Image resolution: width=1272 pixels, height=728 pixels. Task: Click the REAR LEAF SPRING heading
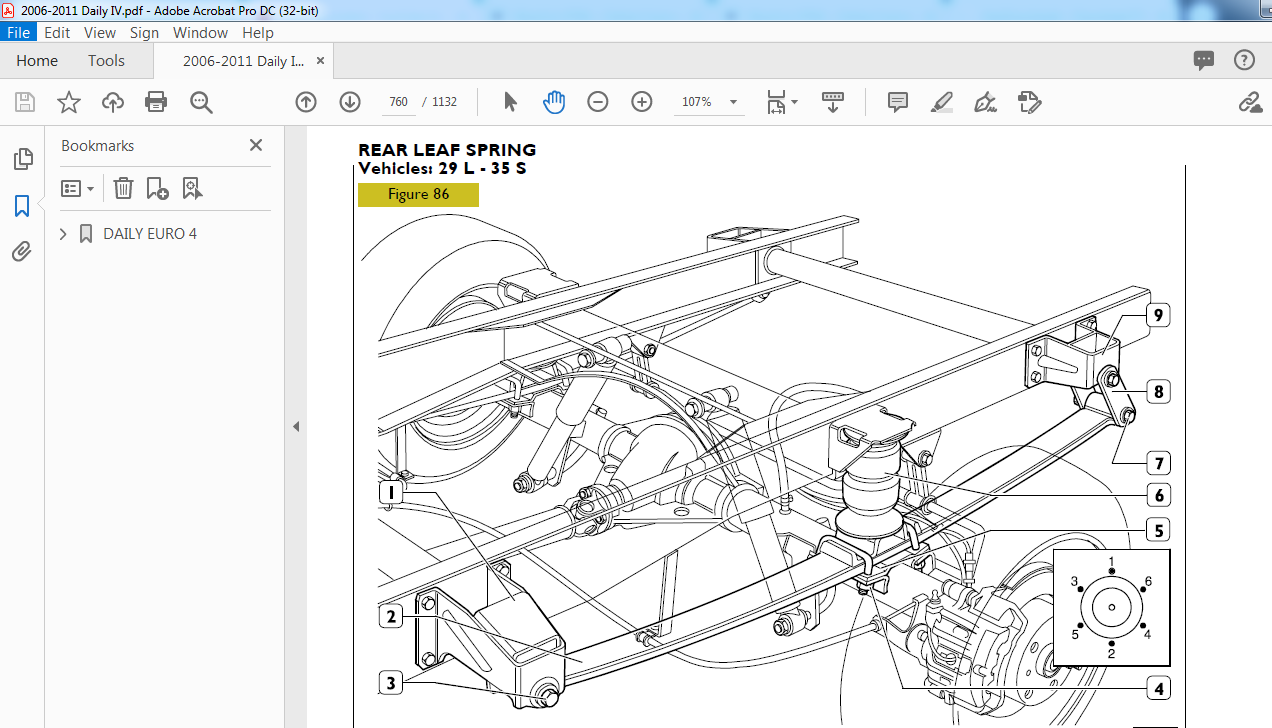coord(447,150)
